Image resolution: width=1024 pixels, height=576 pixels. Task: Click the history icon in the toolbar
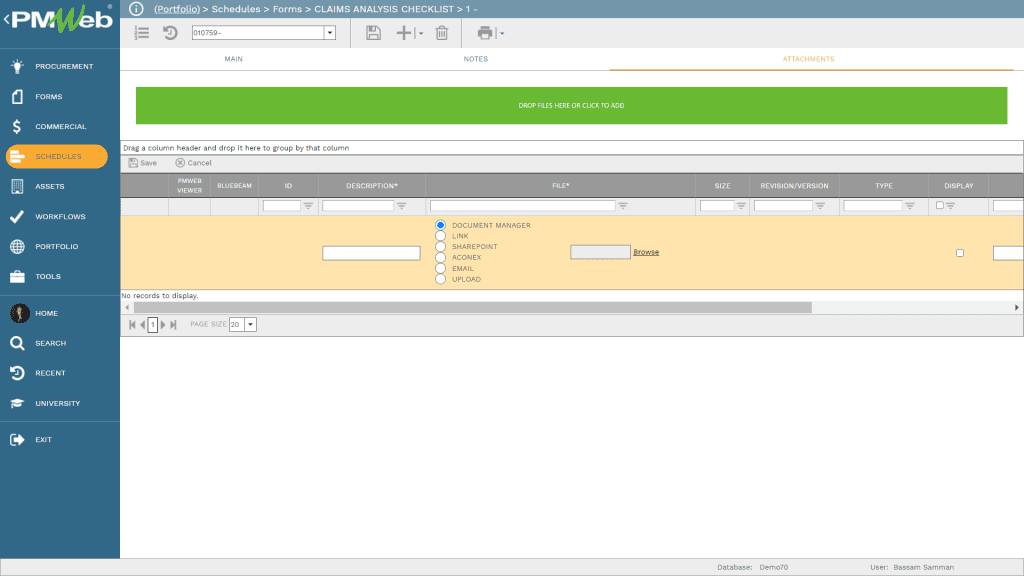pos(170,33)
